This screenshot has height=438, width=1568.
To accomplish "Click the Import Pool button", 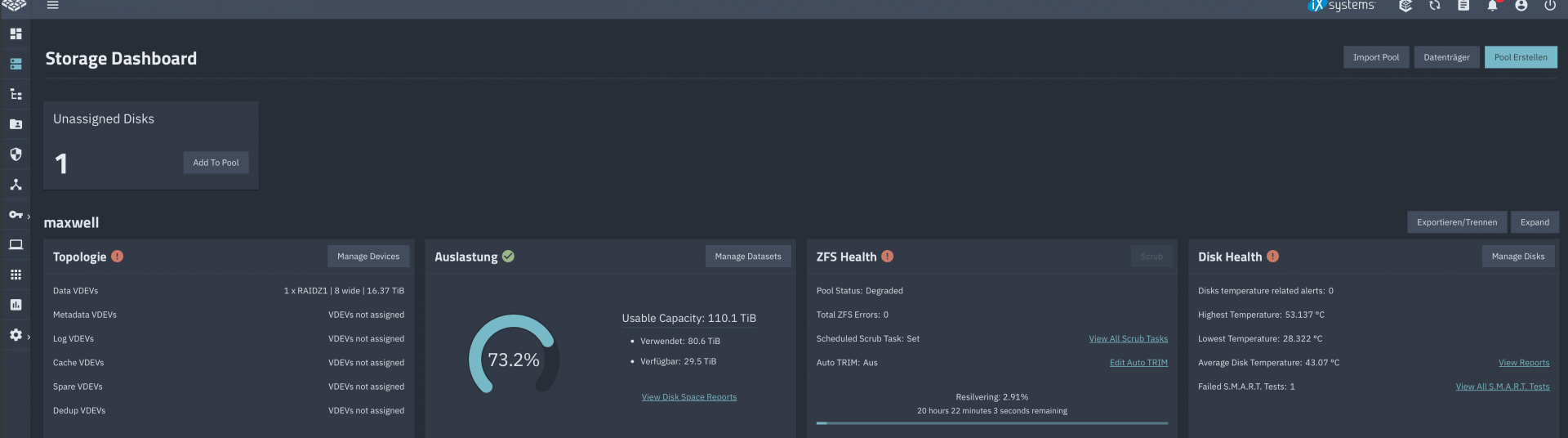I will (1376, 57).
